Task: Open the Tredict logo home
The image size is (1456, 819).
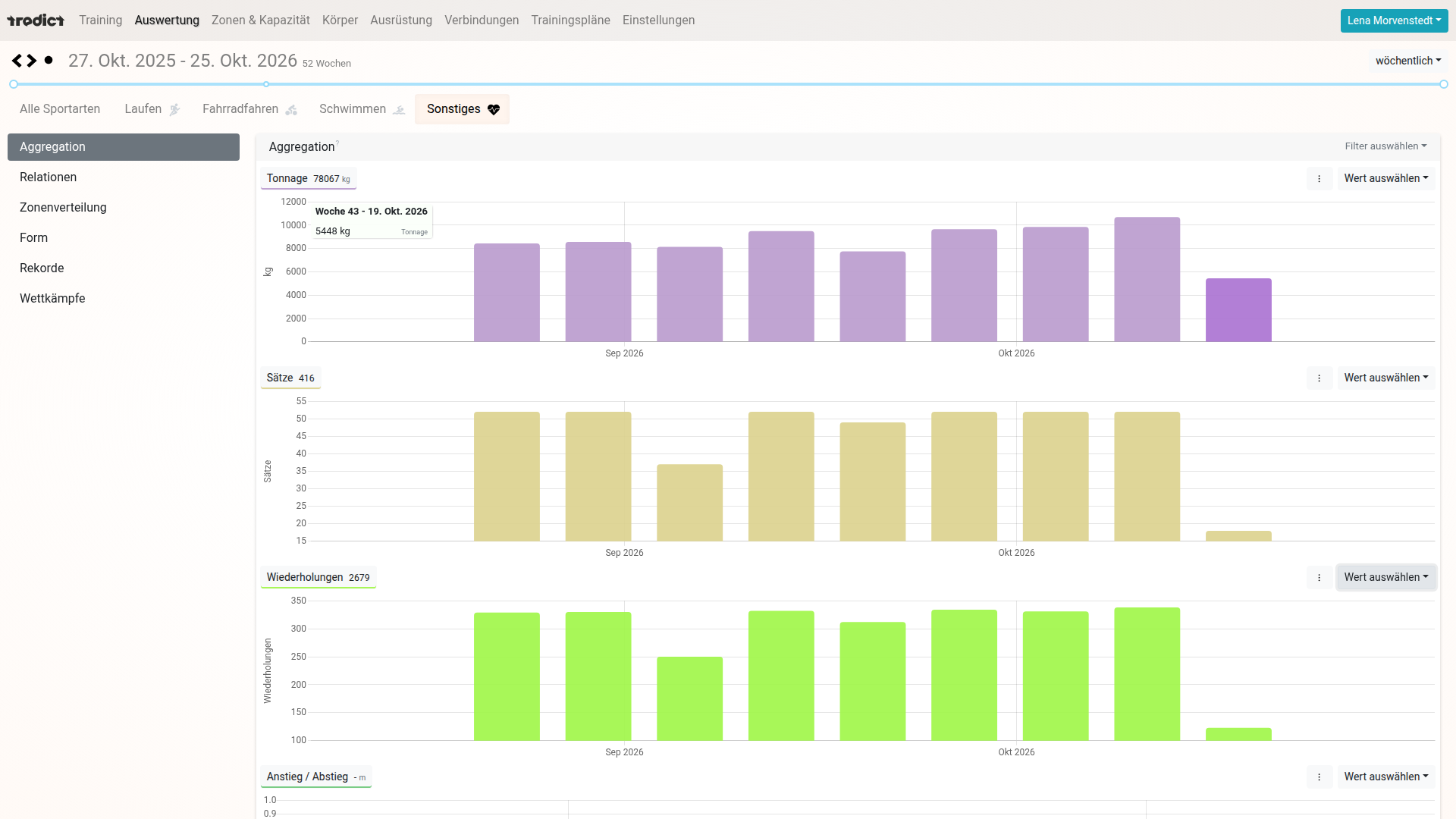Action: (x=36, y=20)
